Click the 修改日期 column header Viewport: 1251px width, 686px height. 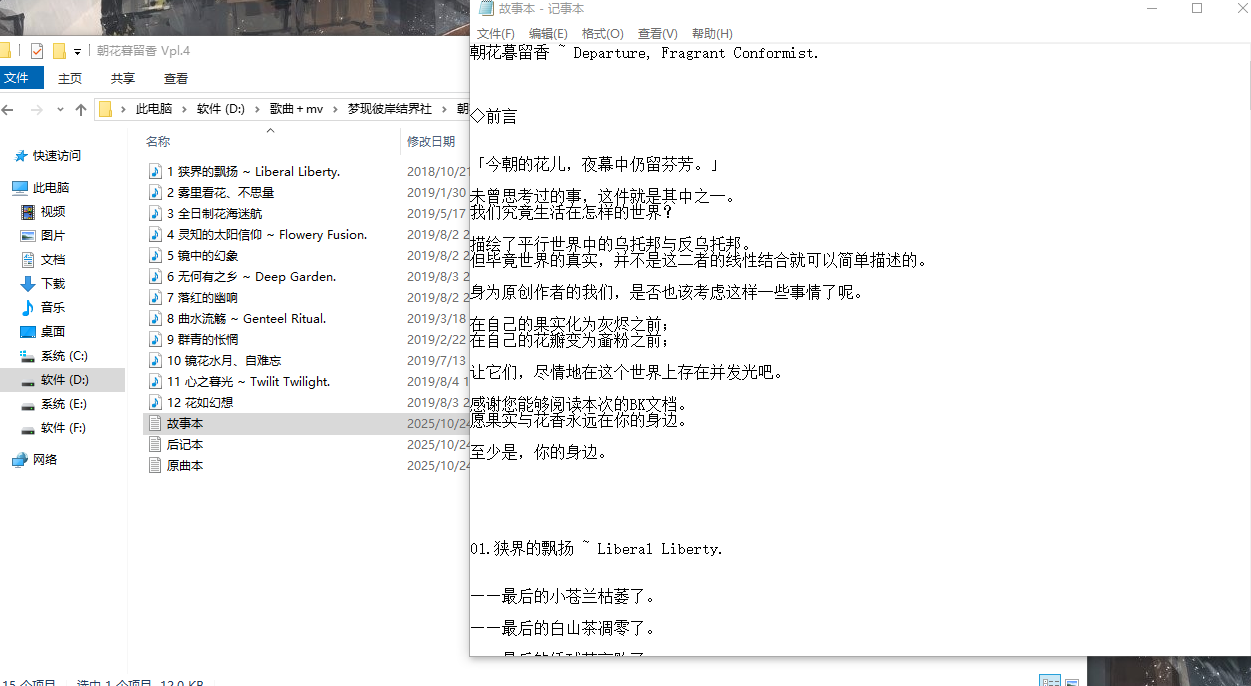(x=430, y=142)
